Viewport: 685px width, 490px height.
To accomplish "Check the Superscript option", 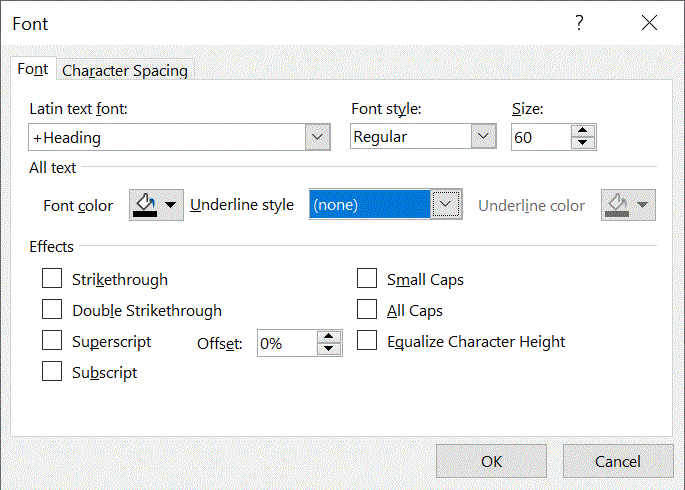I will pos(52,341).
